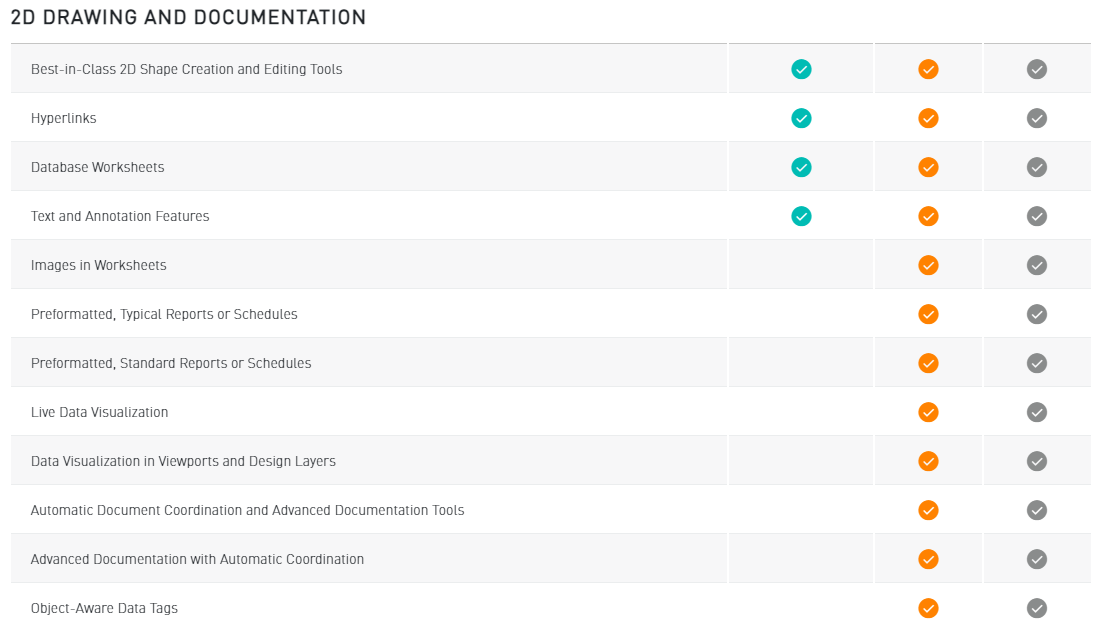Click the Database Worksheets feature label
The width and height of the screenshot is (1100, 629).
tap(97, 167)
